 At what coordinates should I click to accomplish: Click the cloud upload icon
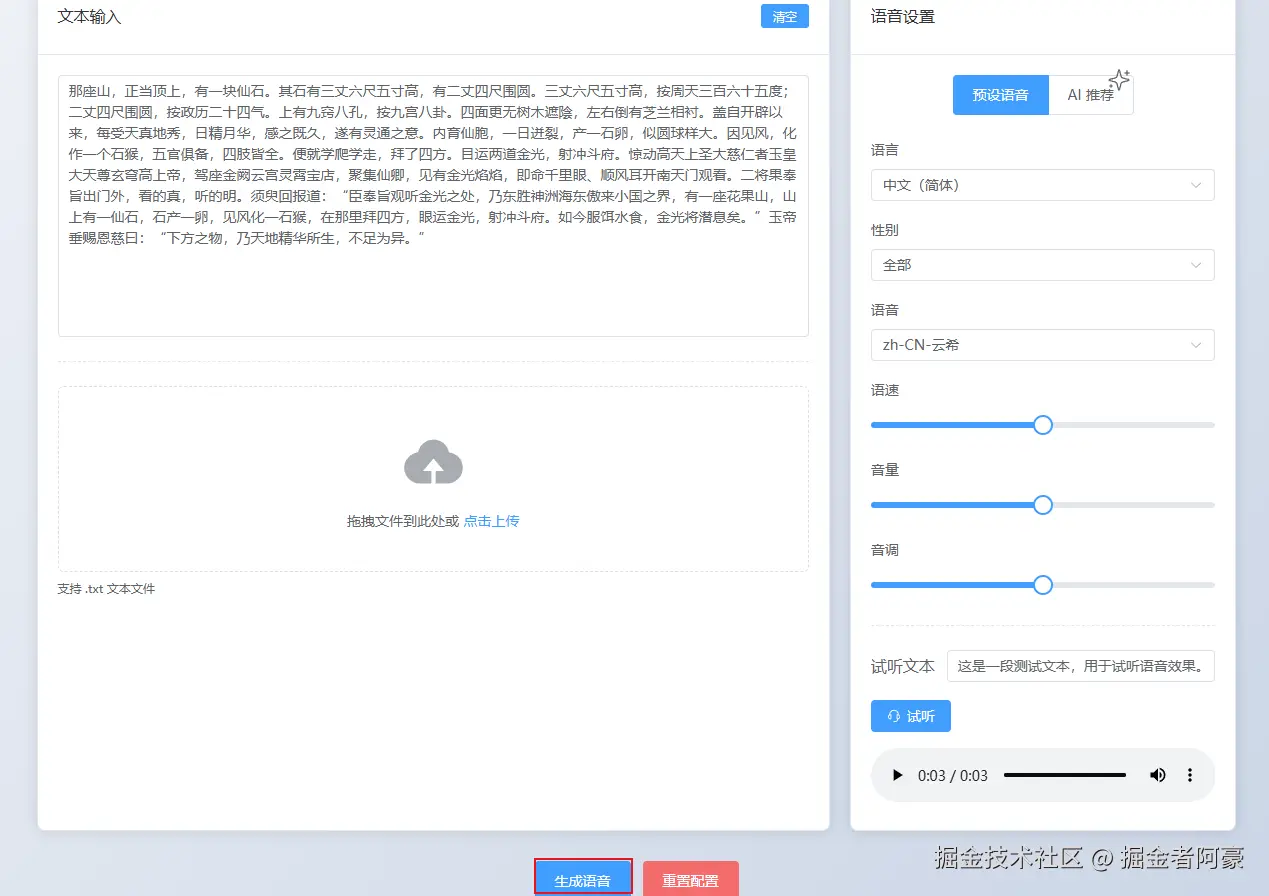click(x=433, y=462)
